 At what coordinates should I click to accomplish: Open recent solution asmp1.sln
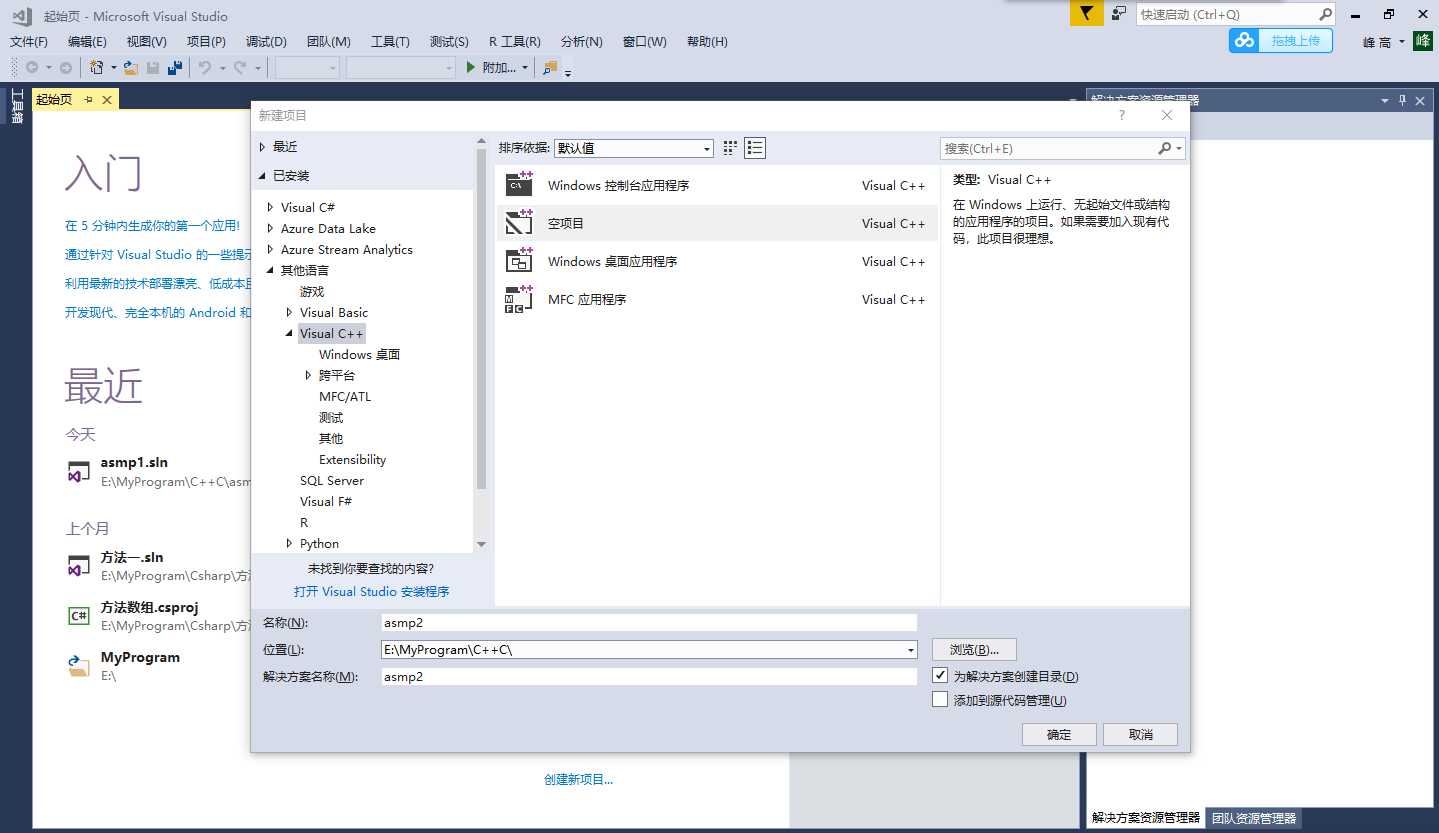click(134, 462)
